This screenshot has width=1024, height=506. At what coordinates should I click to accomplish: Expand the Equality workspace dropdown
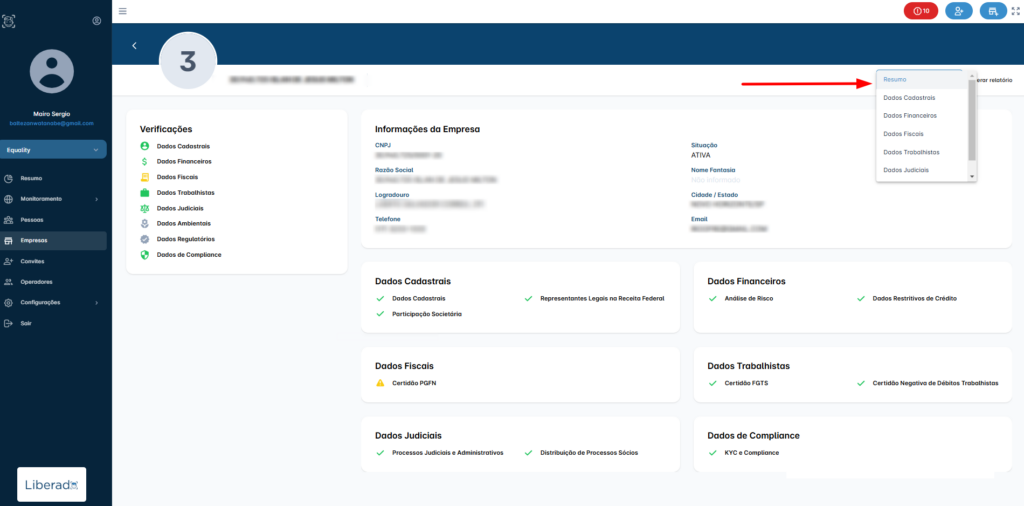(53, 150)
